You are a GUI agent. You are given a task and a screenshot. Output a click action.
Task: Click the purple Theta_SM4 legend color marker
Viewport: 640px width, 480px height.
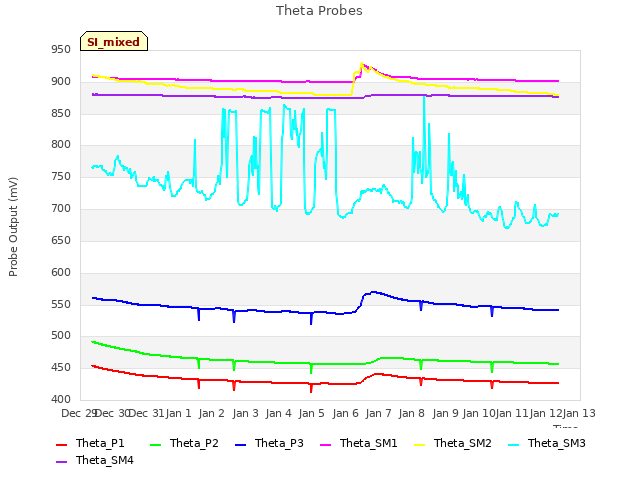(61, 461)
